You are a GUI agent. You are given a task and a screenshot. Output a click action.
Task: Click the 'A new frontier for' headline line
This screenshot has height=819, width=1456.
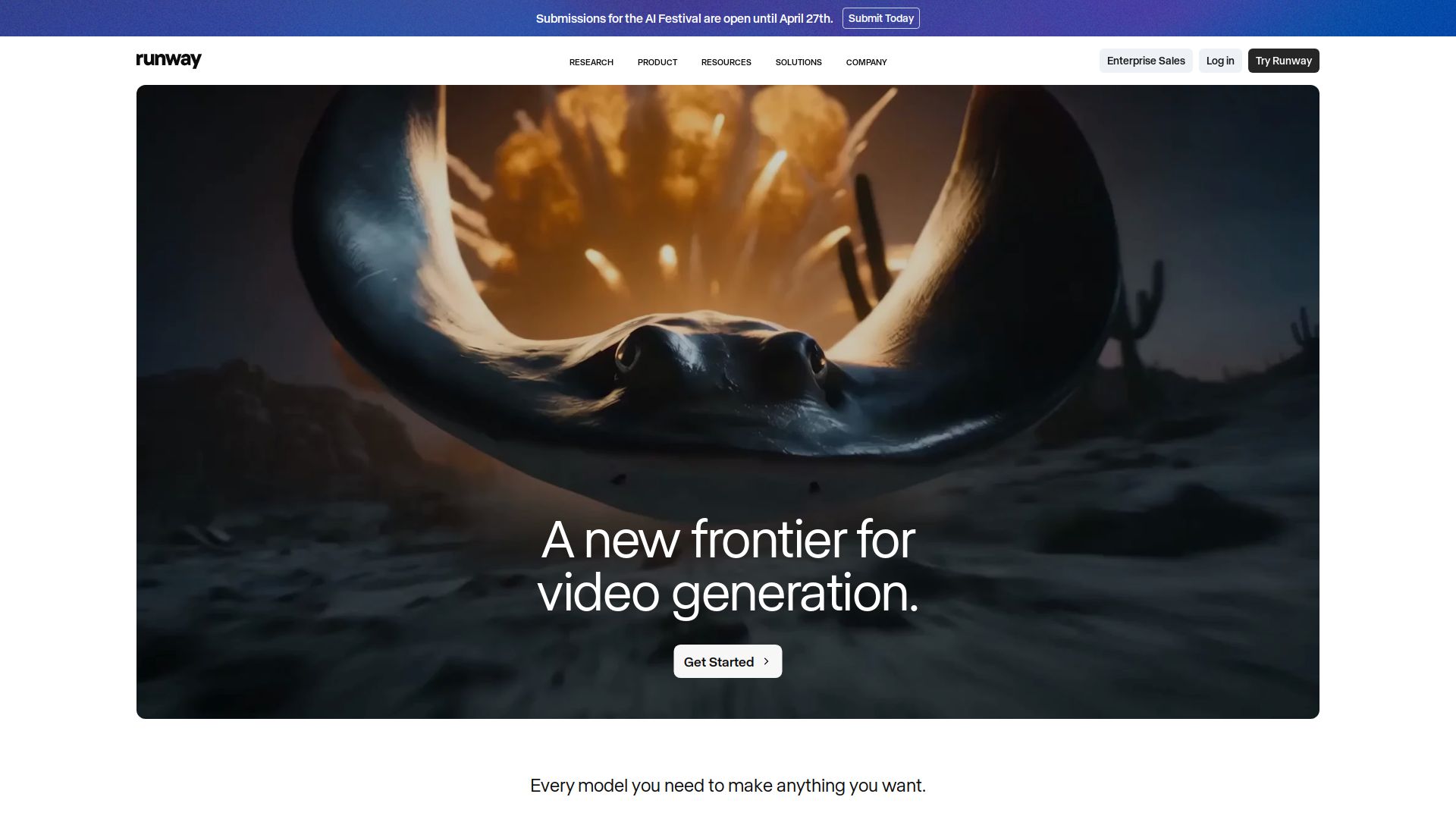pos(727,540)
